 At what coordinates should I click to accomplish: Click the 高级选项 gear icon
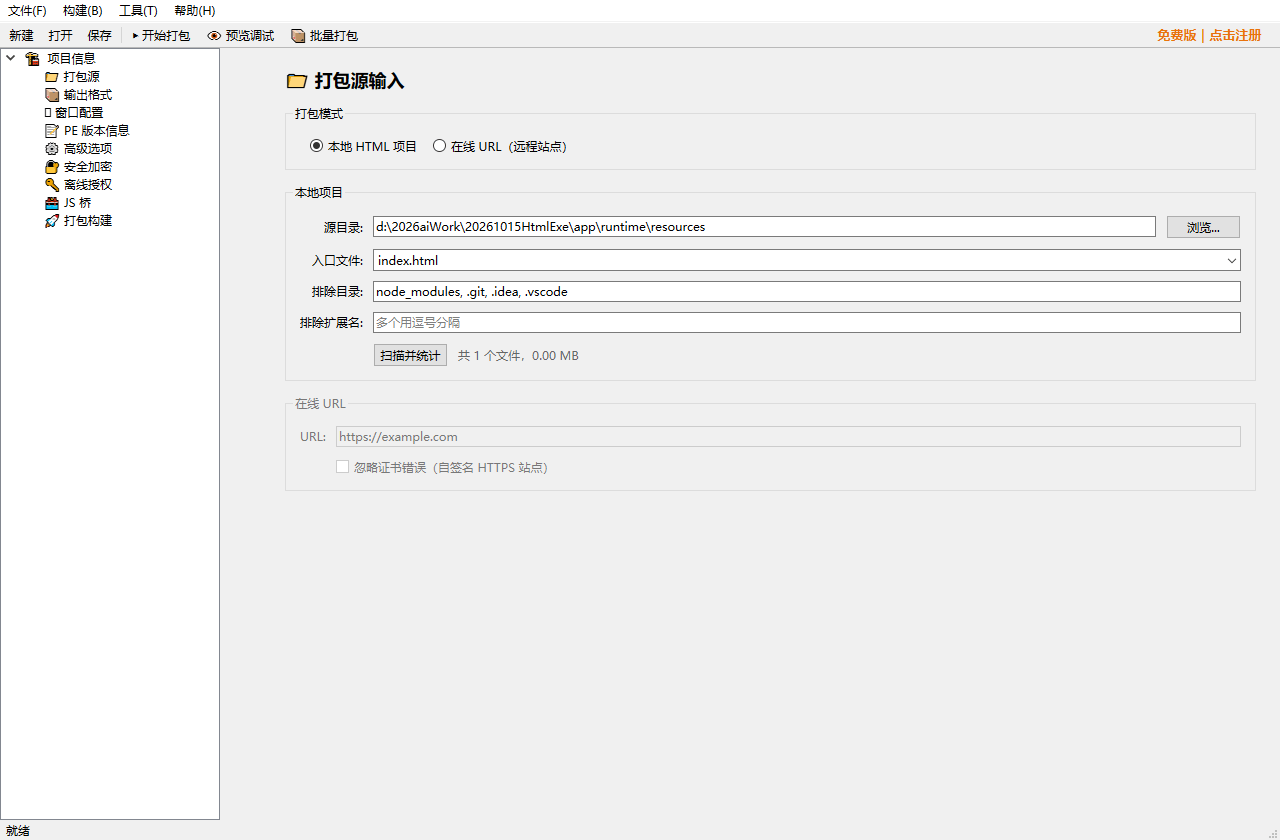tap(52, 149)
